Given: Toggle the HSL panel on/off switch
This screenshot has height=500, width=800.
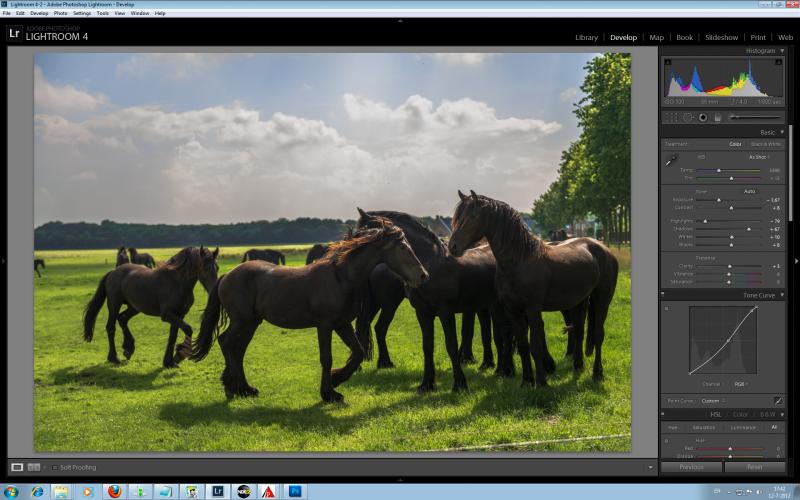Looking at the screenshot, I should 663,414.
